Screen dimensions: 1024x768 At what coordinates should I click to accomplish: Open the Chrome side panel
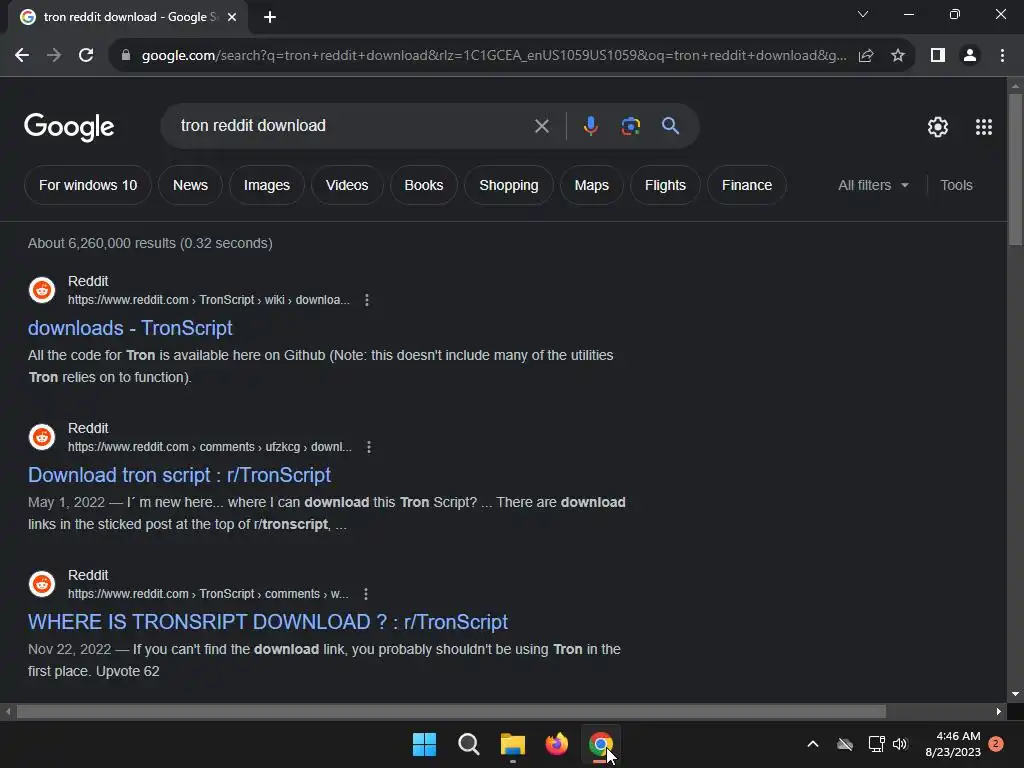click(x=938, y=56)
